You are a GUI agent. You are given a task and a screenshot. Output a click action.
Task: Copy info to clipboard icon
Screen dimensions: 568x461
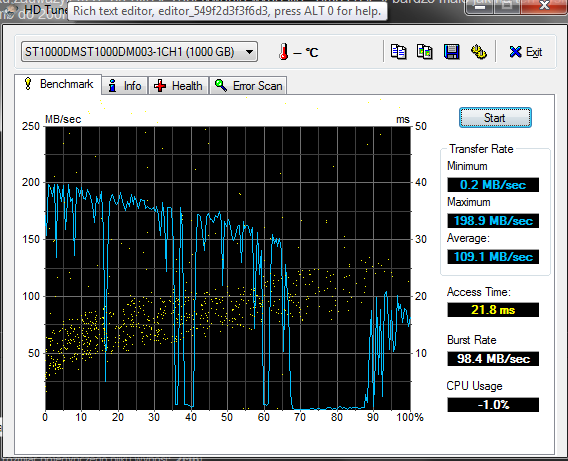pyautogui.click(x=398, y=52)
